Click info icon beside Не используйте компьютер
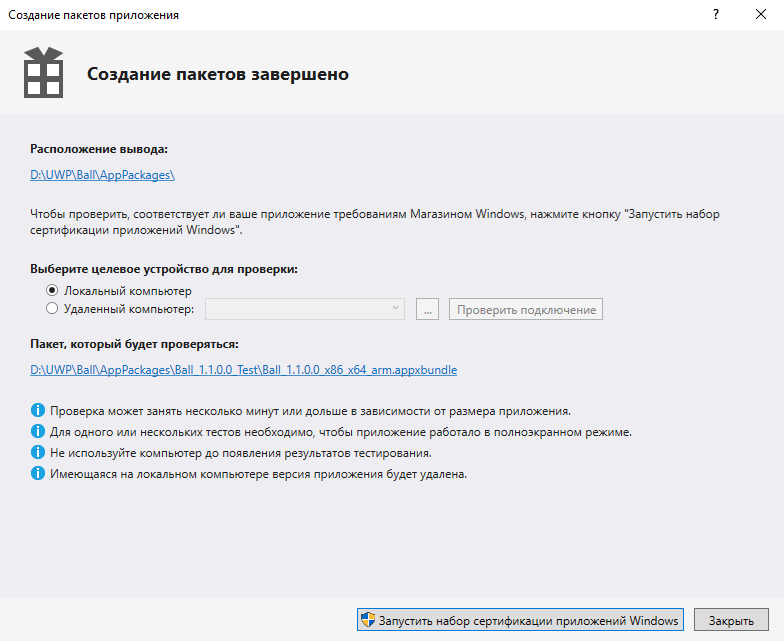The width and height of the screenshot is (784, 641). [x=38, y=452]
